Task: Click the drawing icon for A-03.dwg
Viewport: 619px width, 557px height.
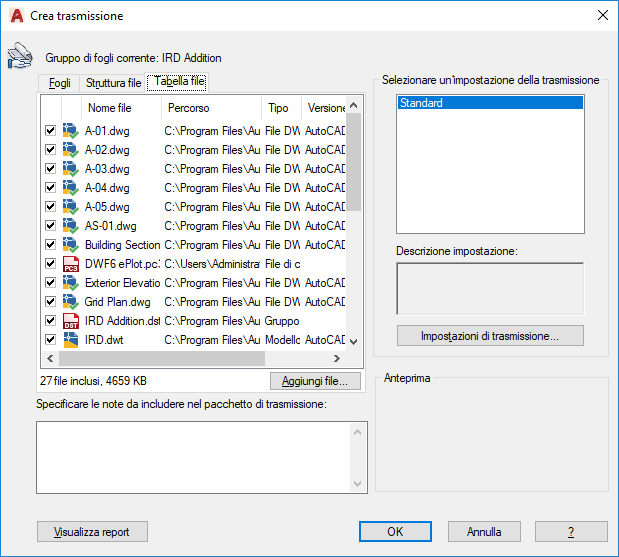Action: coord(71,169)
